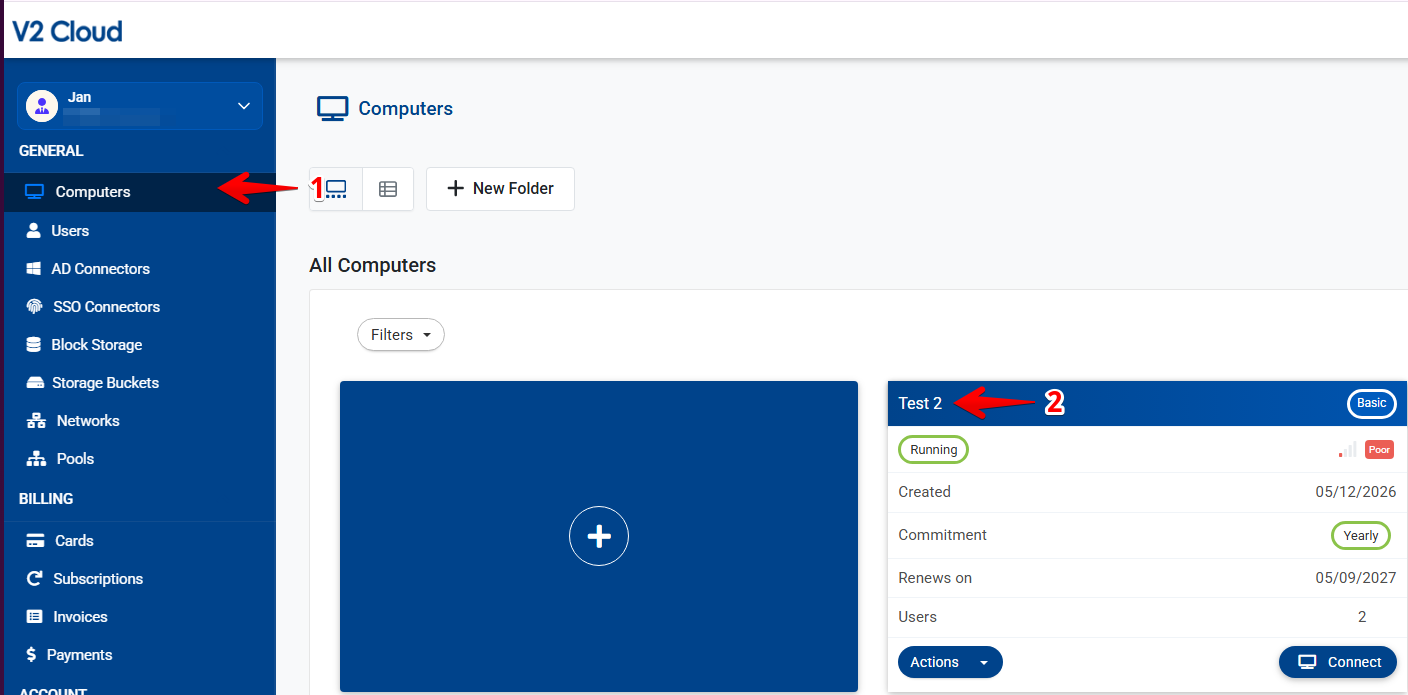Click the created date 05/12/2026
The width and height of the screenshot is (1408, 695).
tap(1356, 492)
